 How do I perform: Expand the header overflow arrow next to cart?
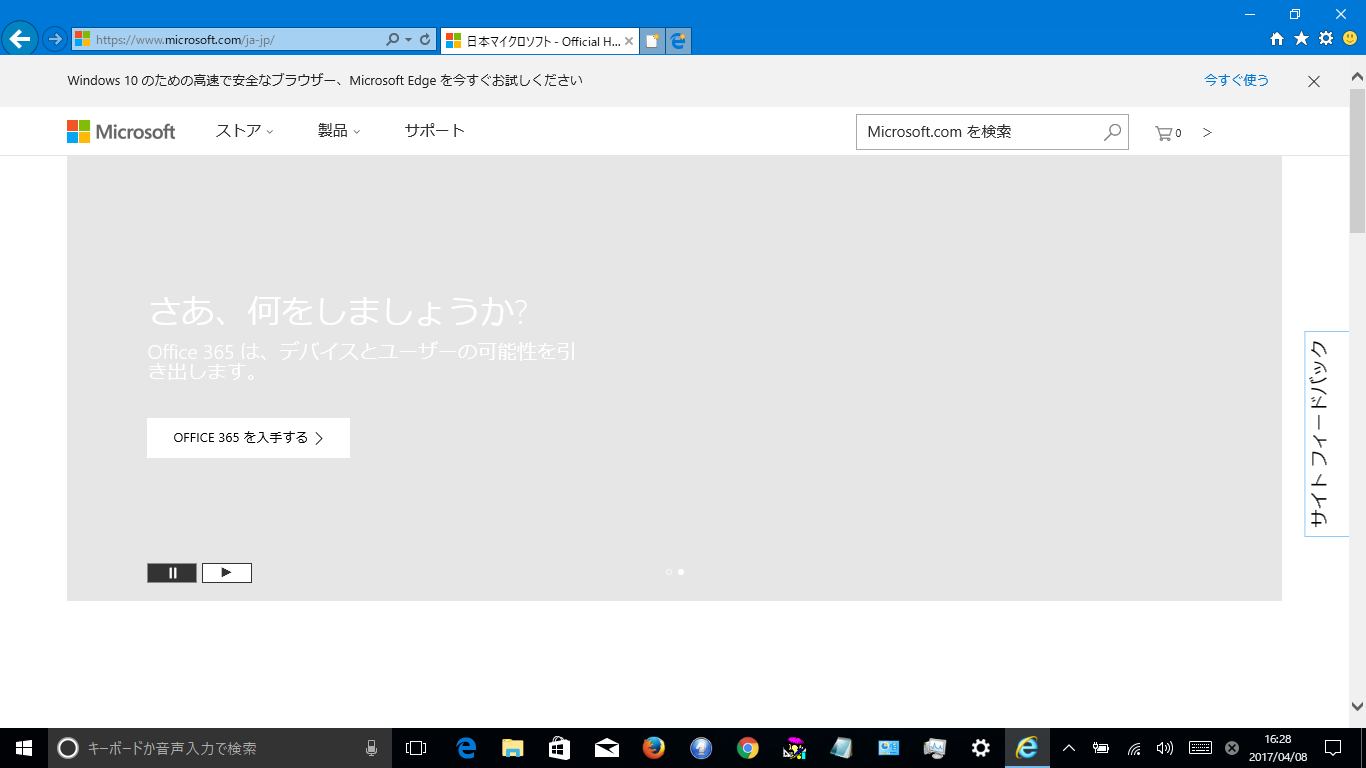[1207, 132]
